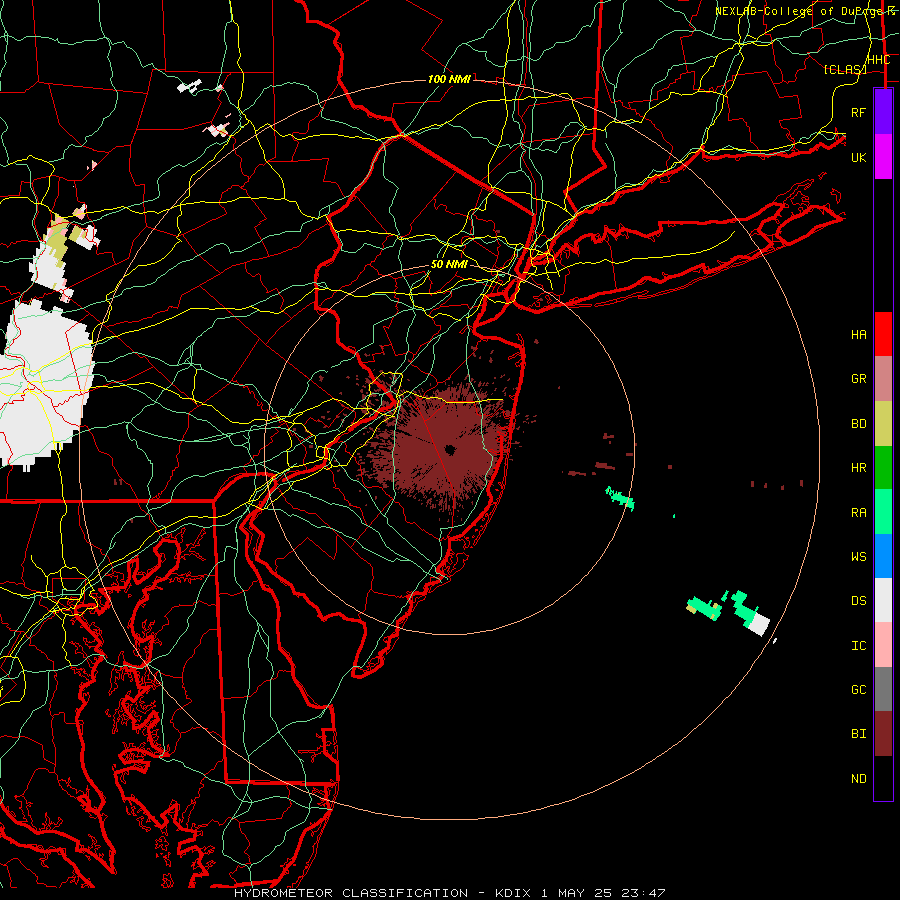Click the IC legend label

(x=858, y=646)
